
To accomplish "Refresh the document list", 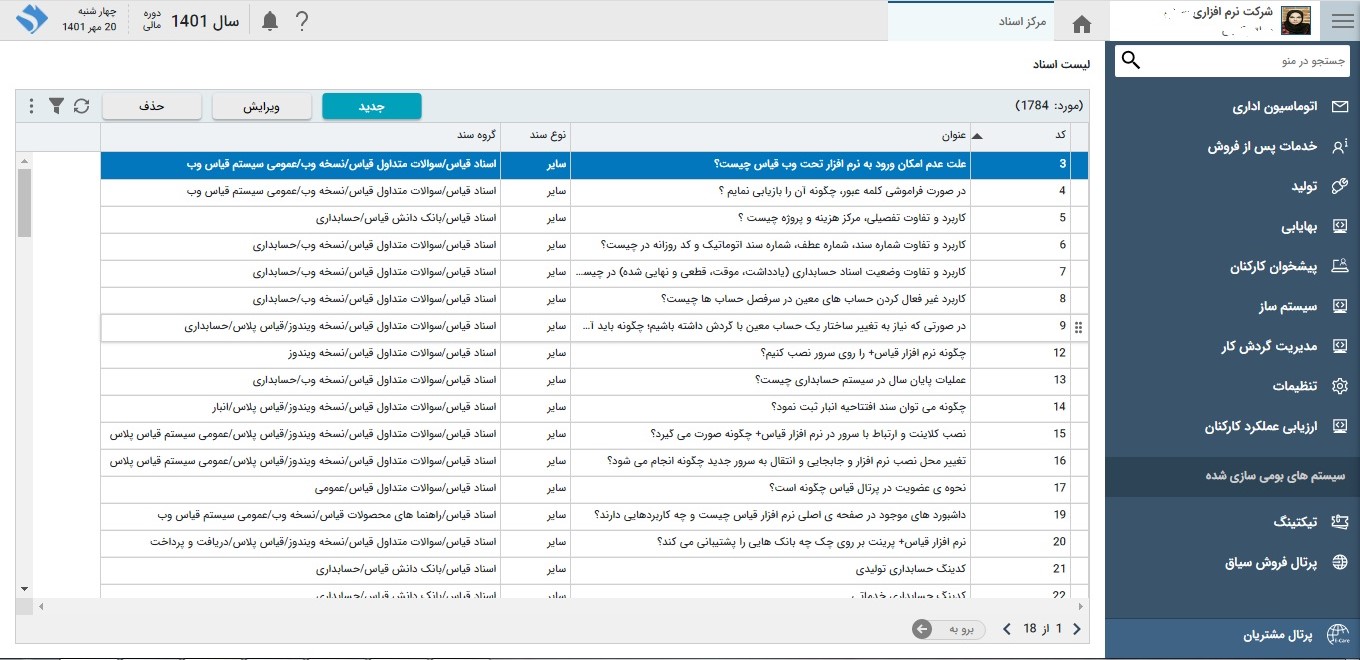I will [82, 106].
